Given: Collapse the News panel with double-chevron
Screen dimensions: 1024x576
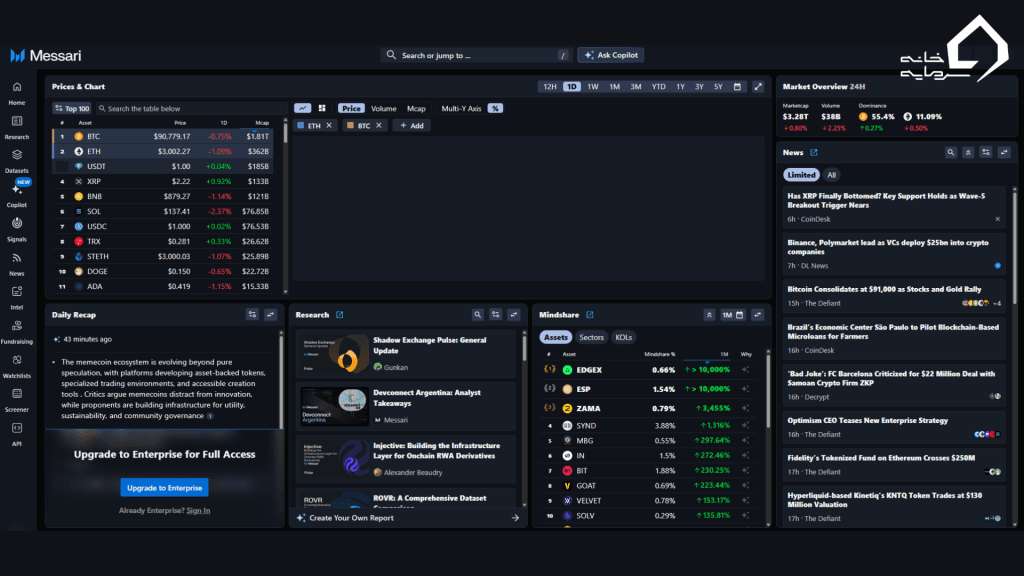Looking at the screenshot, I should point(968,153).
